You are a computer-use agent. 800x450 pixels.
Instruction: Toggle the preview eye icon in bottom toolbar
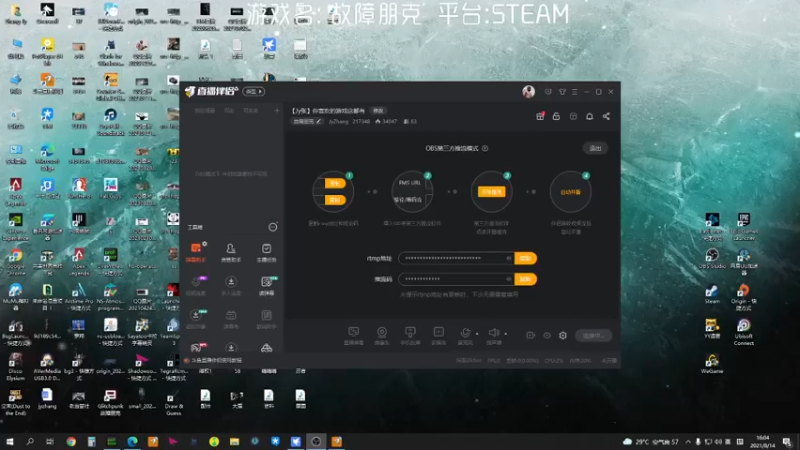pyautogui.click(x=547, y=335)
